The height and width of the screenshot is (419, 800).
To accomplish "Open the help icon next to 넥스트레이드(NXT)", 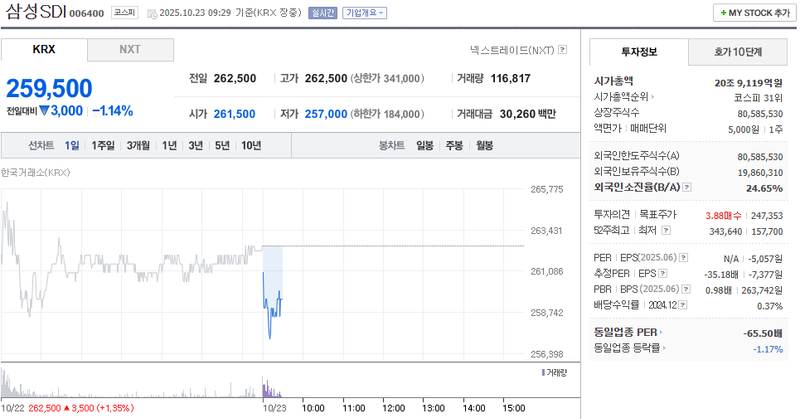I will point(562,50).
